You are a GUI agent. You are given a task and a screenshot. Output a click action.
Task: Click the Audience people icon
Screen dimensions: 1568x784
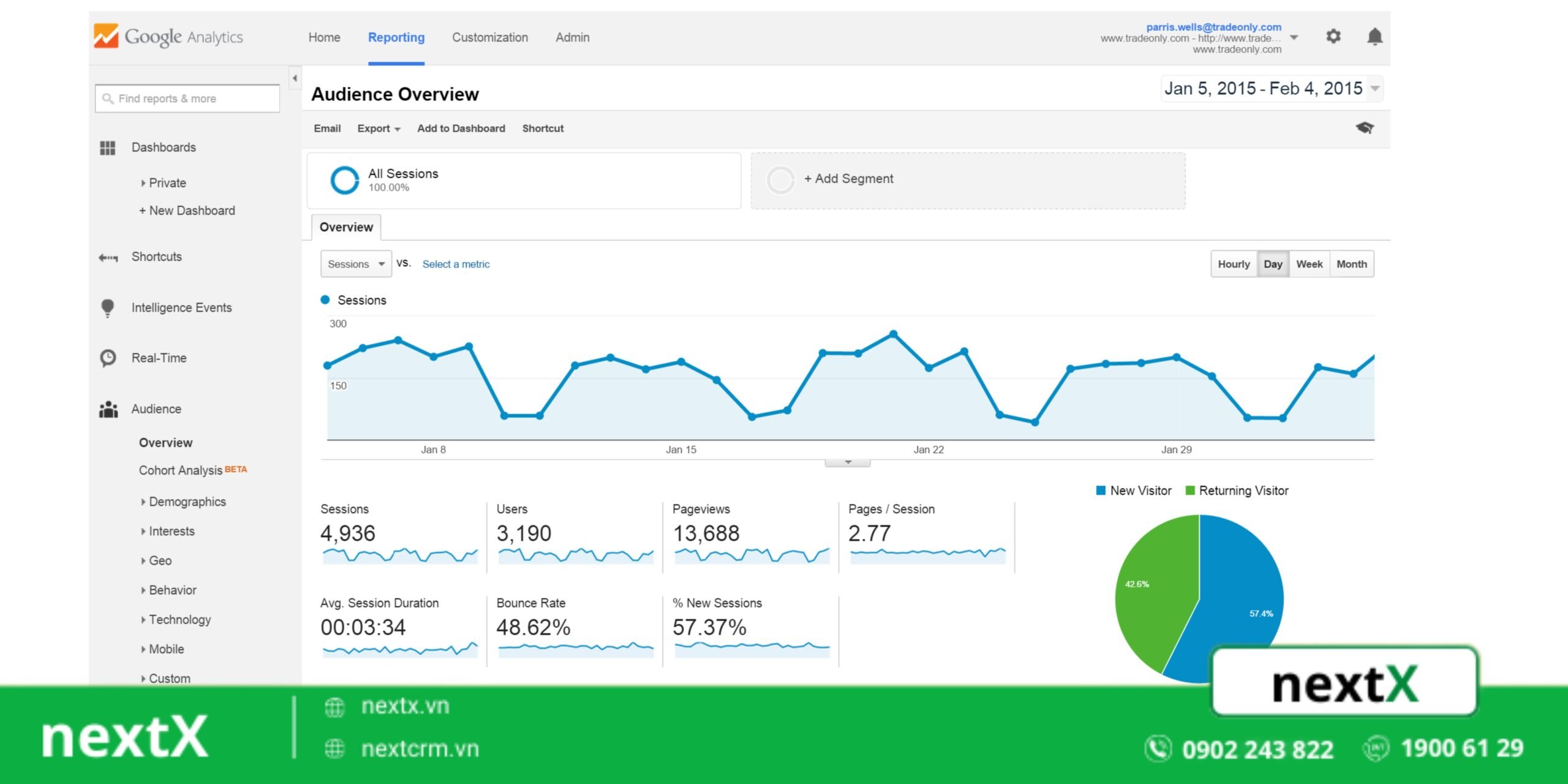click(108, 409)
